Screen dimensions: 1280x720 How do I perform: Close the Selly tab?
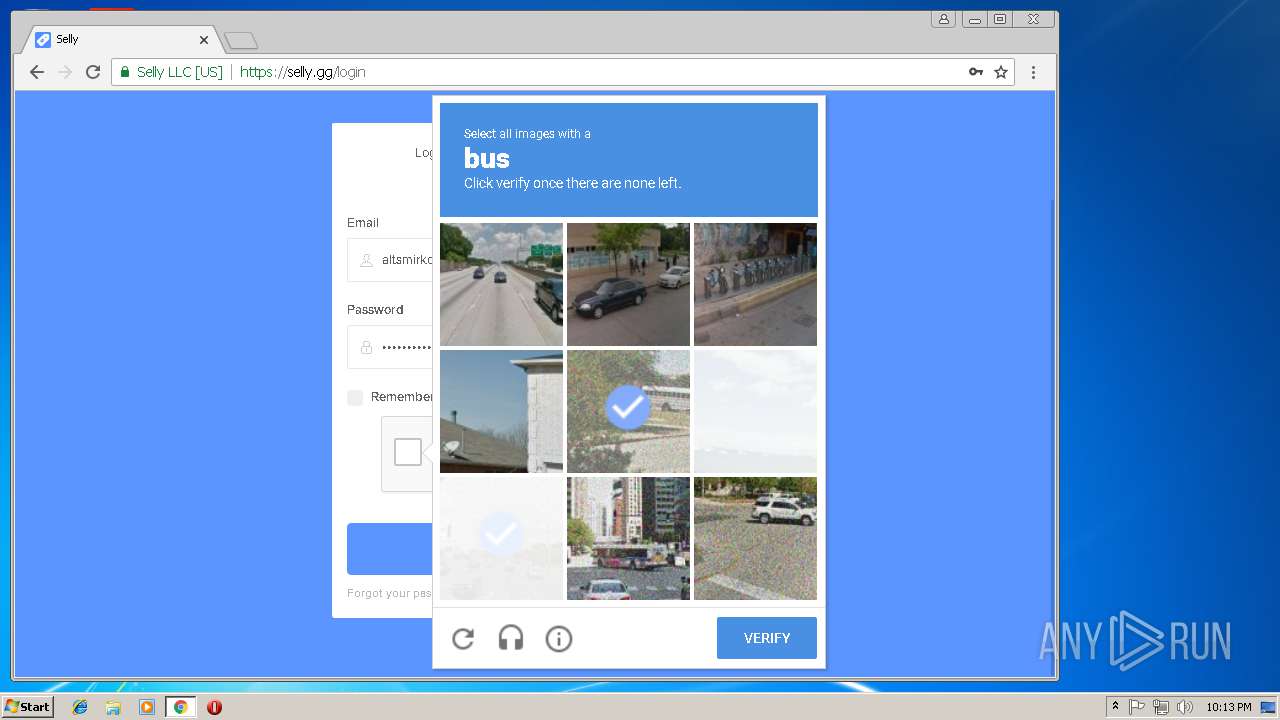pos(204,40)
